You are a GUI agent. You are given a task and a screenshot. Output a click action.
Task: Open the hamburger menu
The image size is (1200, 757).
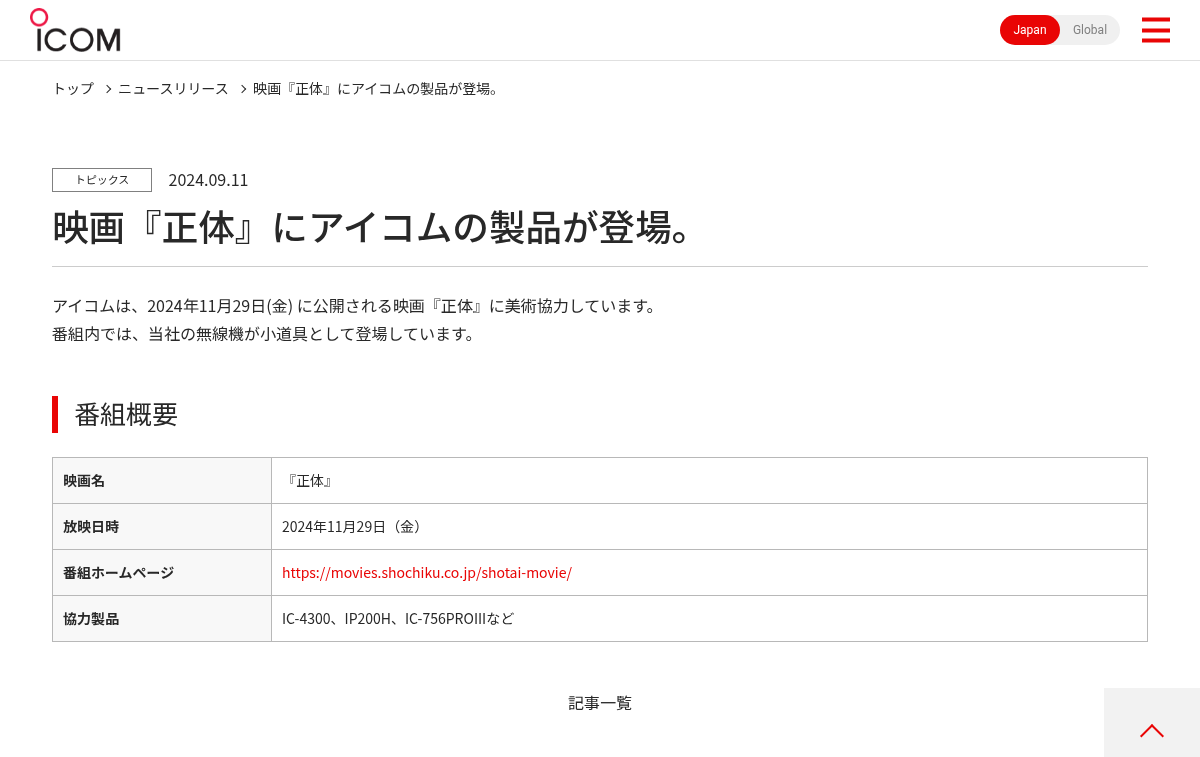point(1155,30)
